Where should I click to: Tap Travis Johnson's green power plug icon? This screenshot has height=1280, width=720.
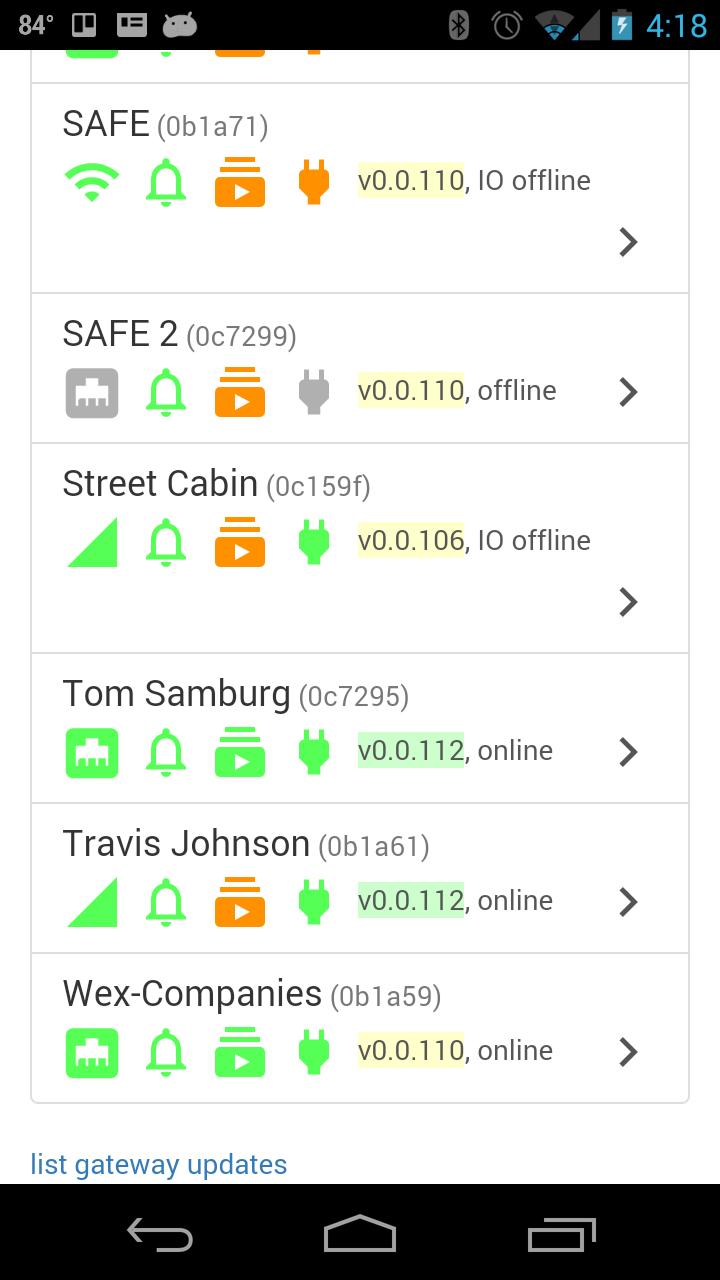pyautogui.click(x=314, y=902)
